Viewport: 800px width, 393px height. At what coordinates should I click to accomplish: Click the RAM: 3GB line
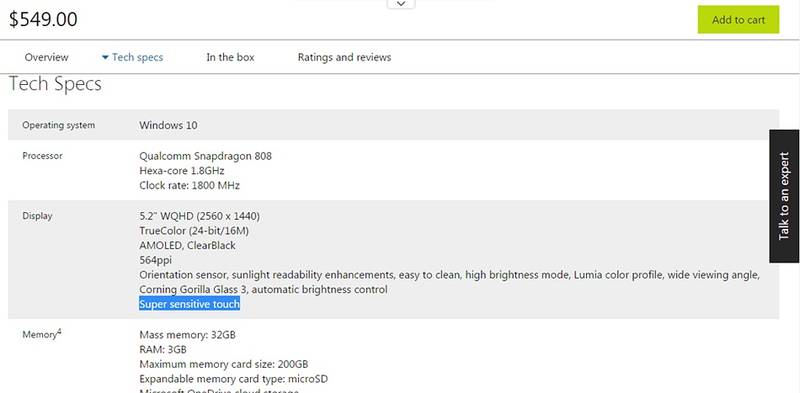pos(163,350)
